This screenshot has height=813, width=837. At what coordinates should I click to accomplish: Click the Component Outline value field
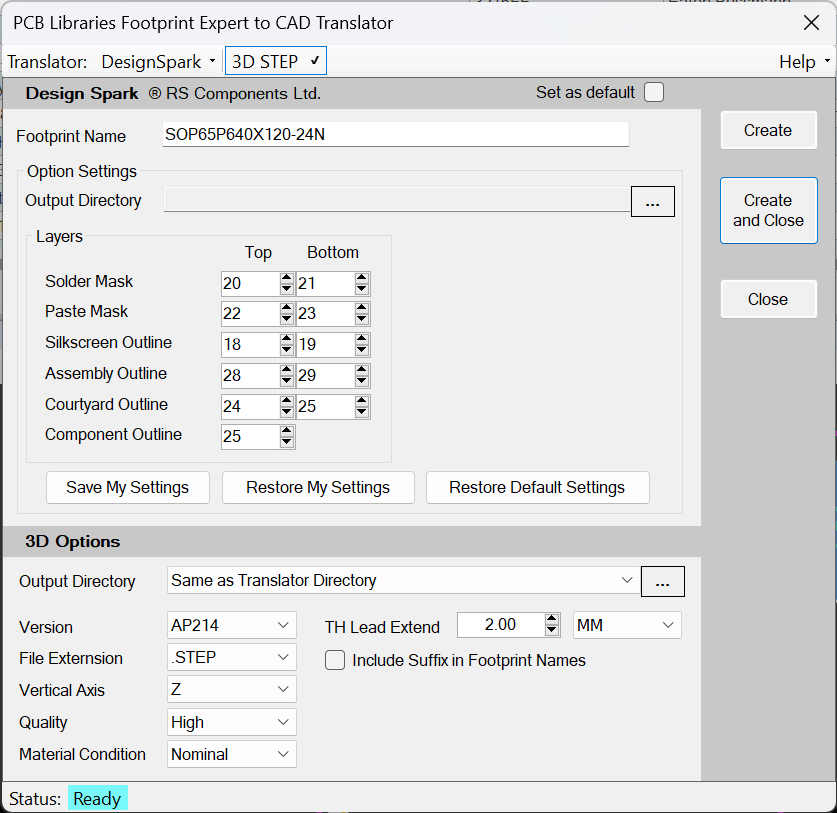250,436
